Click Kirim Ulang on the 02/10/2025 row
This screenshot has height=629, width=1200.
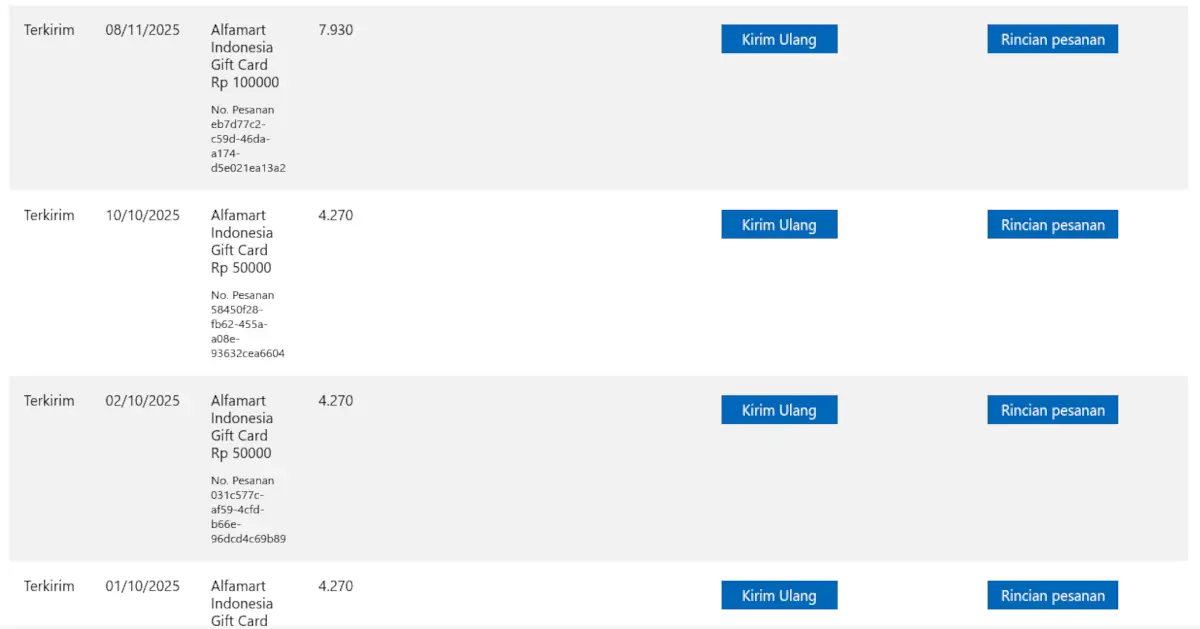tap(779, 409)
